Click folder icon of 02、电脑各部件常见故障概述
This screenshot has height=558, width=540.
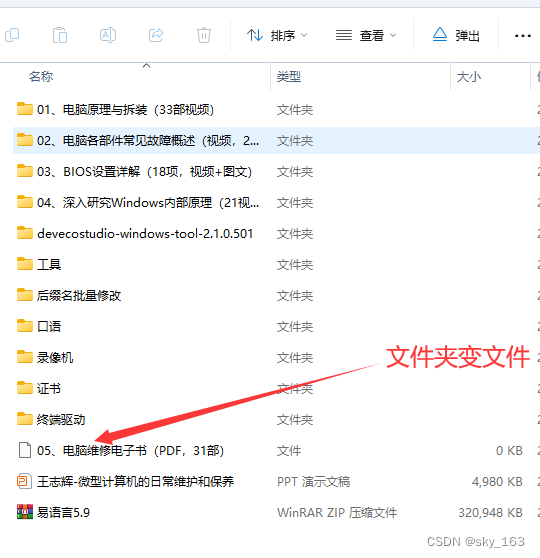click(x=25, y=140)
